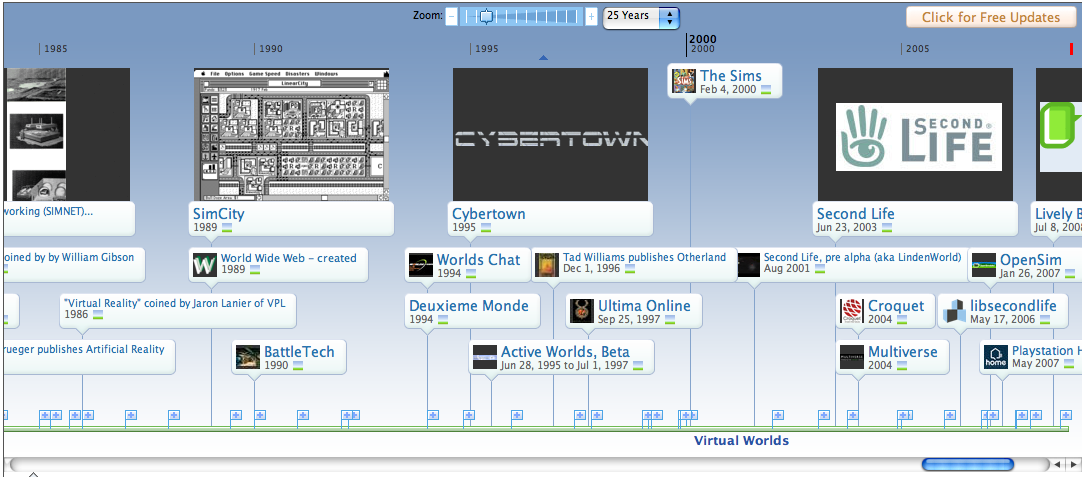Click the Worlds Chat thumbnail icon
Screen dimensions: 1082x477
(421, 265)
